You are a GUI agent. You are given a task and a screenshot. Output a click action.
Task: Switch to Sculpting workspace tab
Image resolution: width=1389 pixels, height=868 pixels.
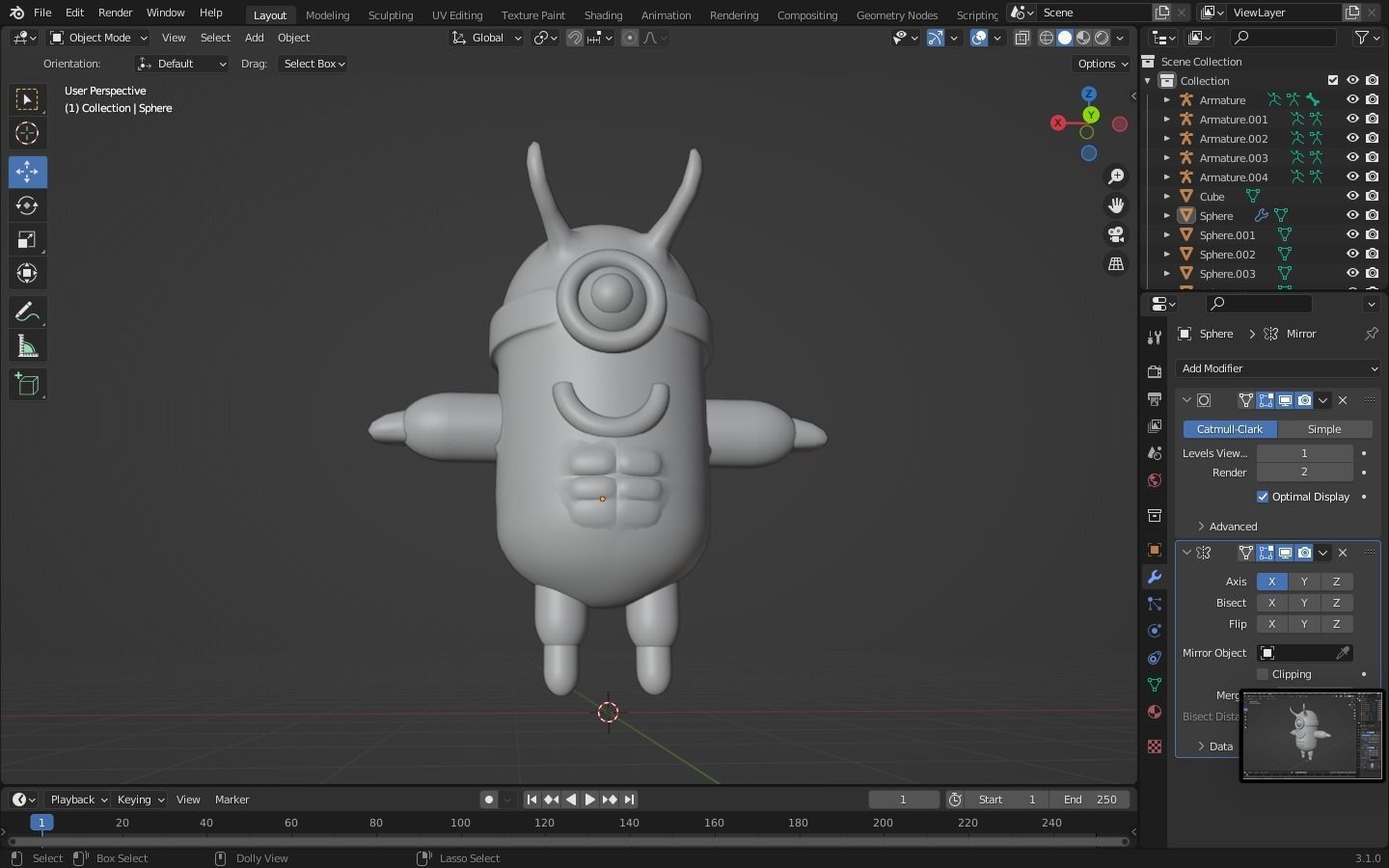pos(391,14)
